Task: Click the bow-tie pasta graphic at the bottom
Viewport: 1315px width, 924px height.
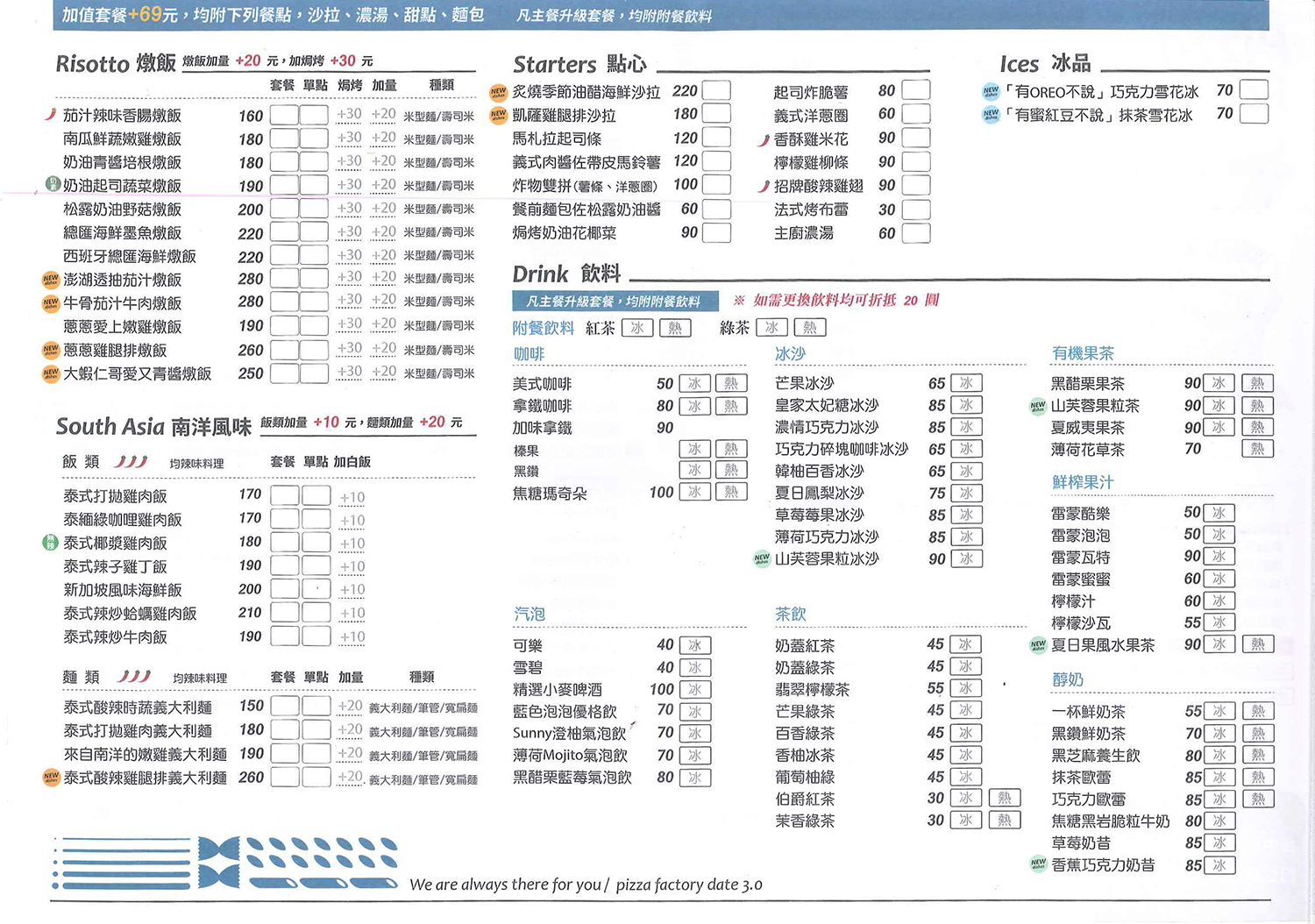Action: click(218, 862)
